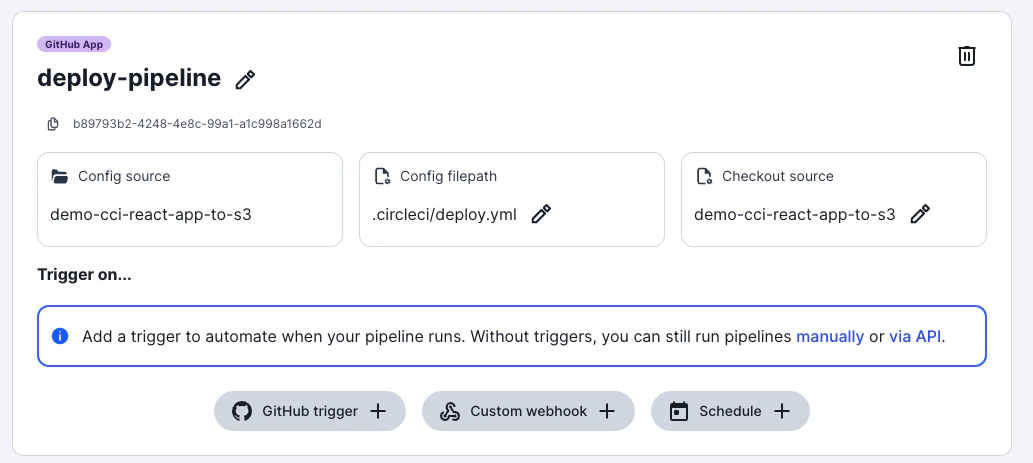
Task: Click the Checkout source file icon
Action: pyautogui.click(x=704, y=177)
